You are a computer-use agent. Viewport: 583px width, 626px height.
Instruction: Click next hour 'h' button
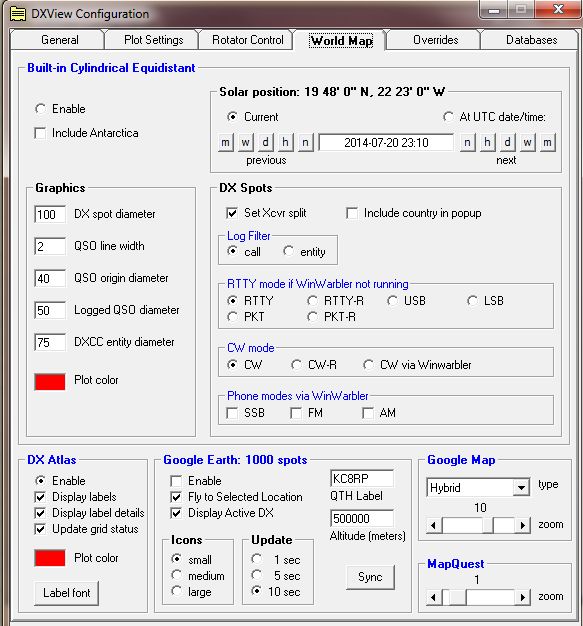pos(487,143)
